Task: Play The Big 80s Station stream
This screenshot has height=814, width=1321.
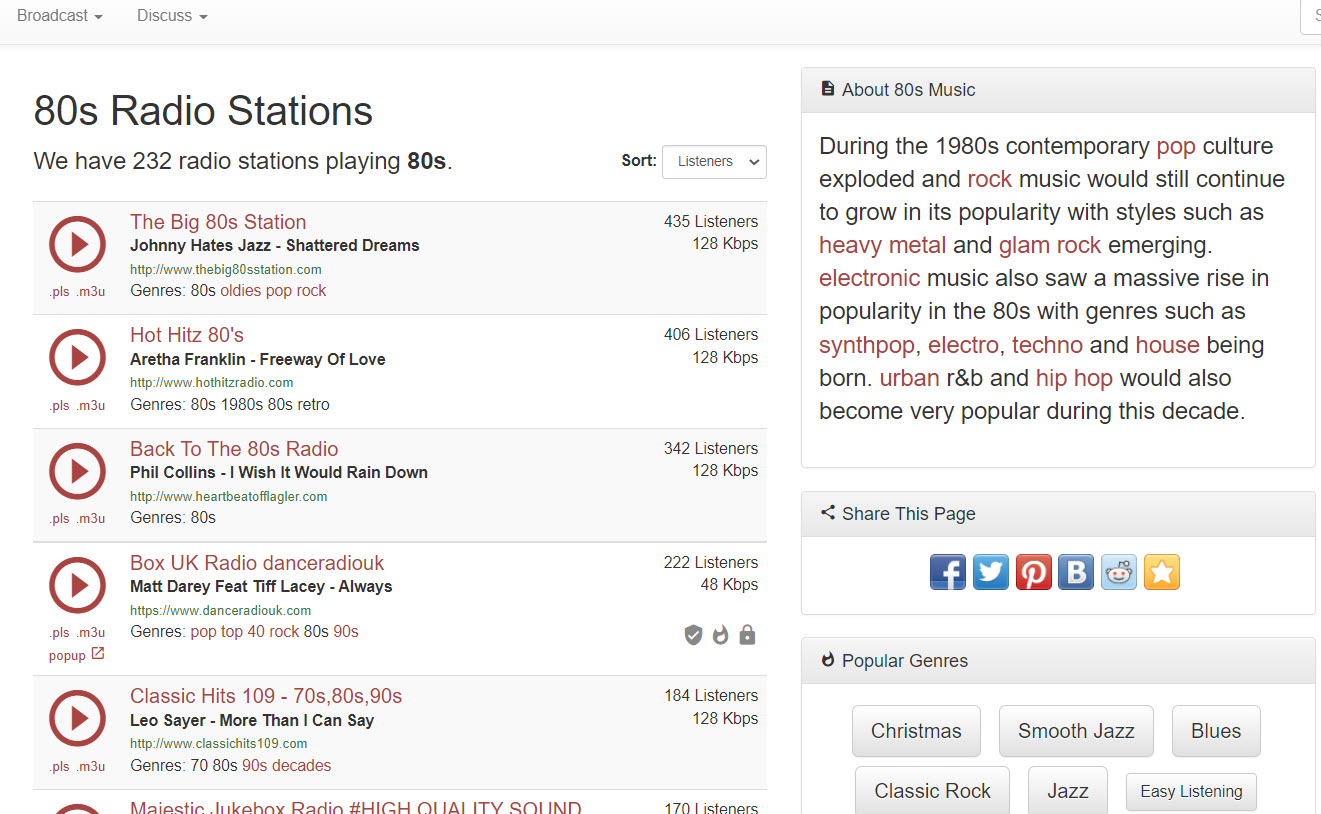Action: pos(77,244)
